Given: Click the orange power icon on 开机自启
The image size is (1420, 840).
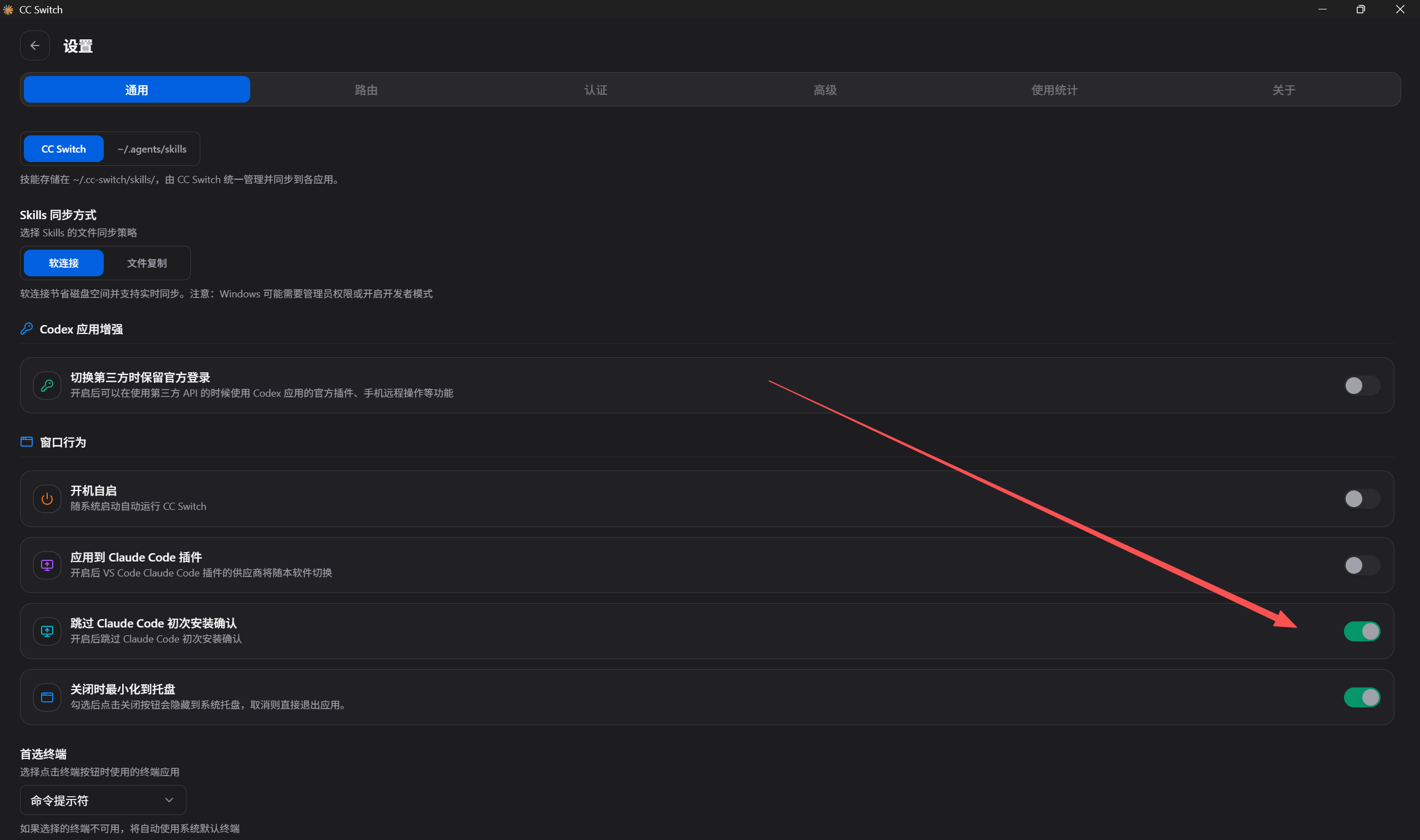Looking at the screenshot, I should tap(47, 499).
